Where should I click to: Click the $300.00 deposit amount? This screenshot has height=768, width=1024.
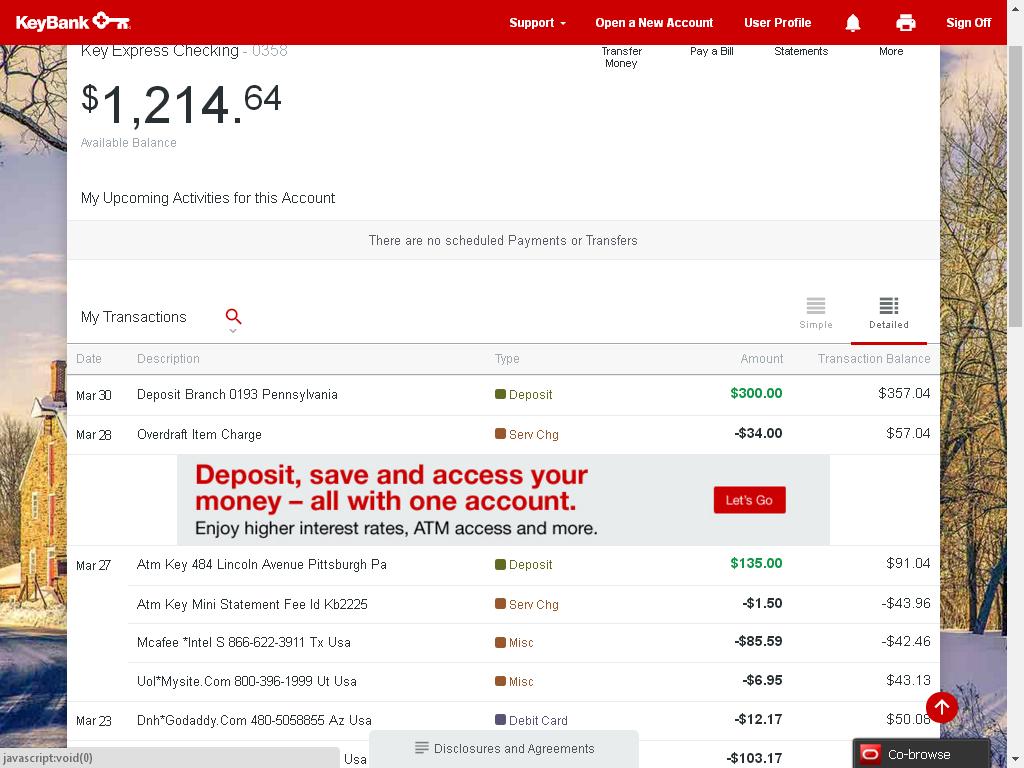click(756, 393)
